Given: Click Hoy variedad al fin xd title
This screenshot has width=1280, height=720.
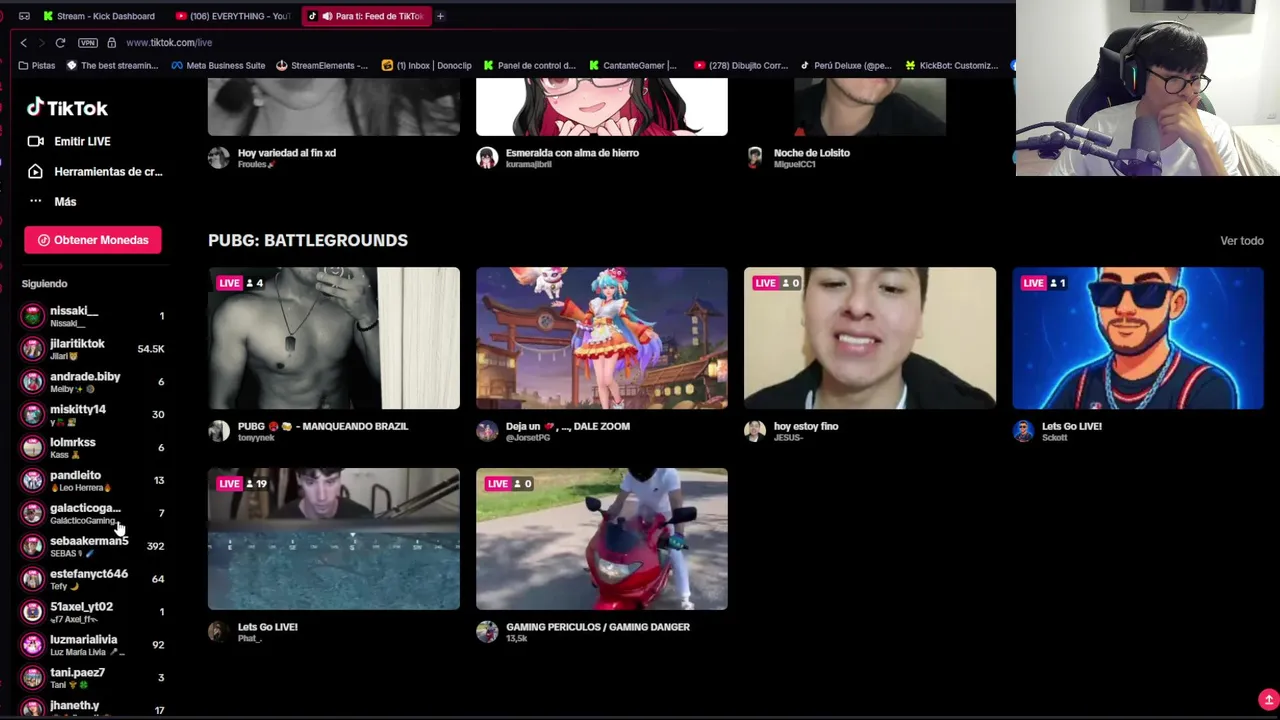Looking at the screenshot, I should pos(287,153).
